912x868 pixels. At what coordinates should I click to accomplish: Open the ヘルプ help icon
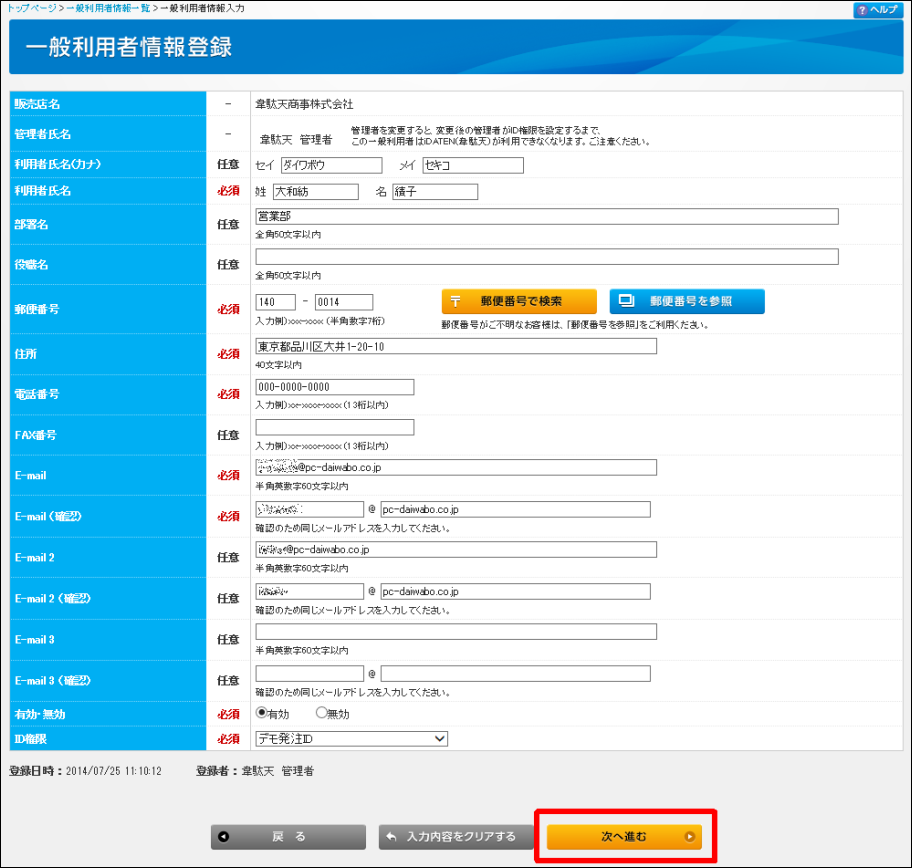point(877,9)
